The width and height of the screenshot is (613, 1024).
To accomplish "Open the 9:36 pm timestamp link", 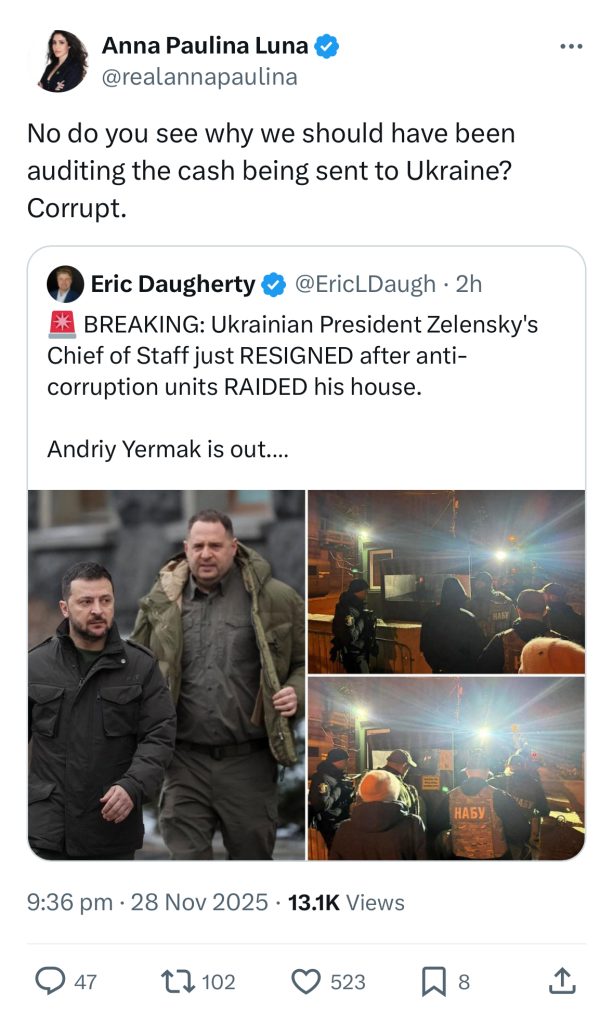I will point(69,902).
